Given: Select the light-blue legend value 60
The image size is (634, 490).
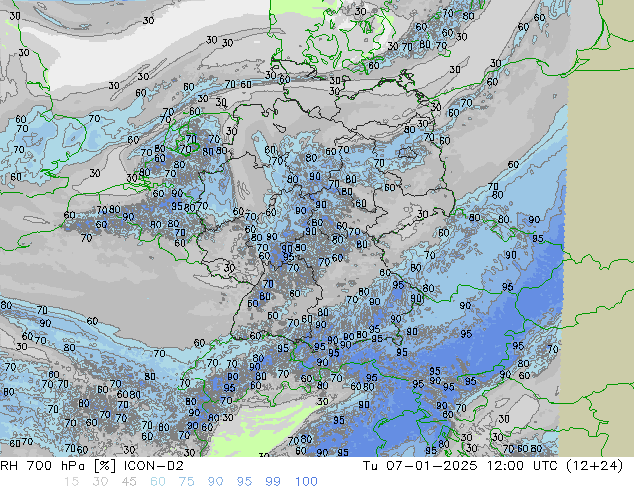Looking at the screenshot, I should (x=158, y=482).
